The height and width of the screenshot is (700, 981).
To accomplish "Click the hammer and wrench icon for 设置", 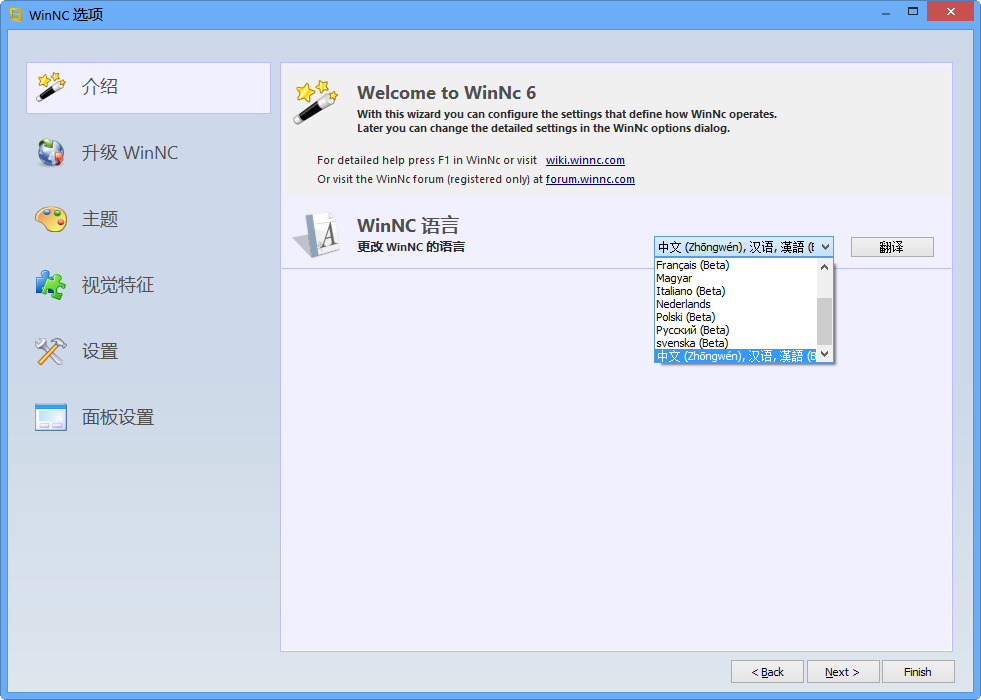I will [51, 352].
